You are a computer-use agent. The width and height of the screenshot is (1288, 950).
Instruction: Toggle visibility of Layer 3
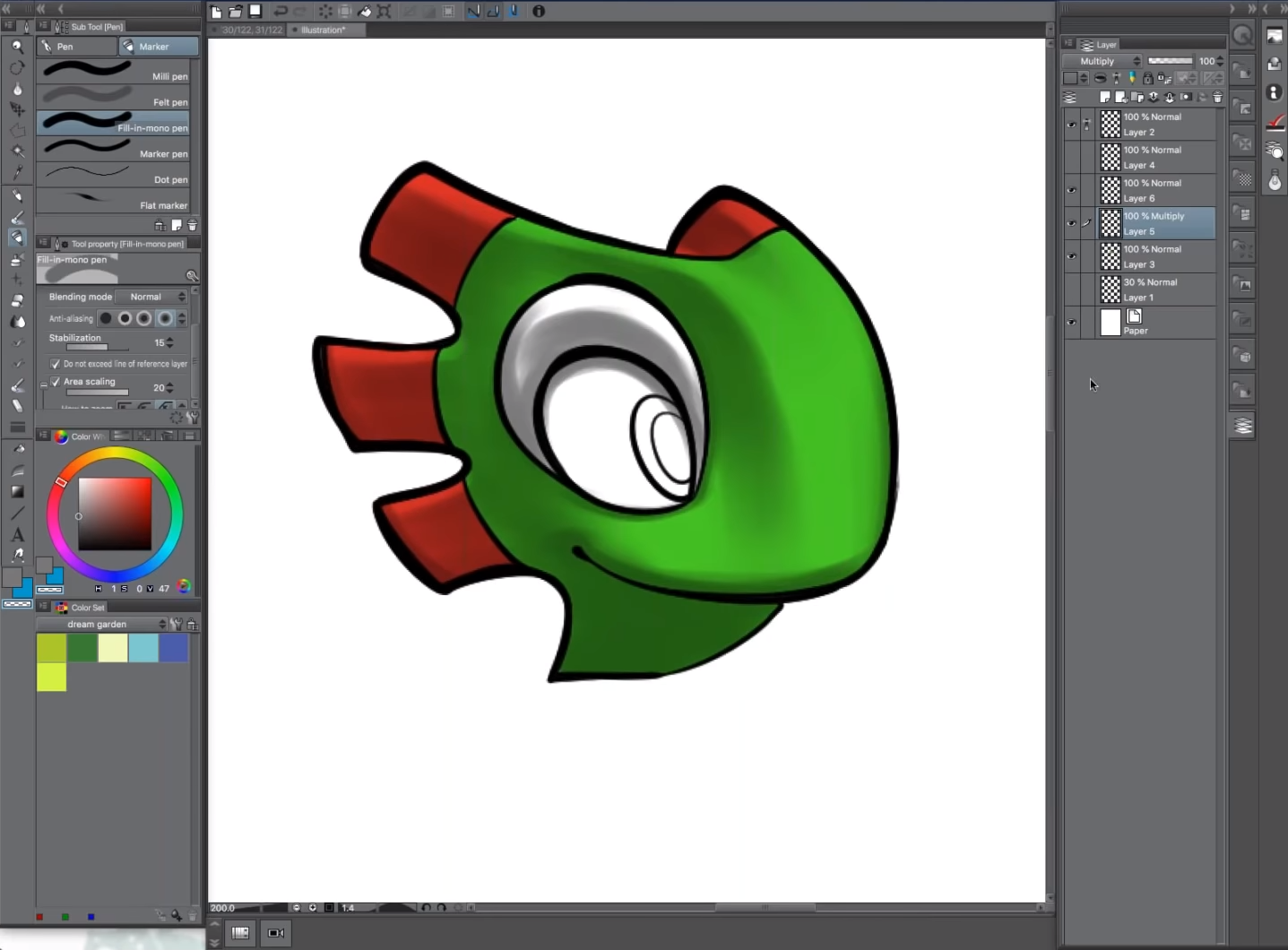1072,257
